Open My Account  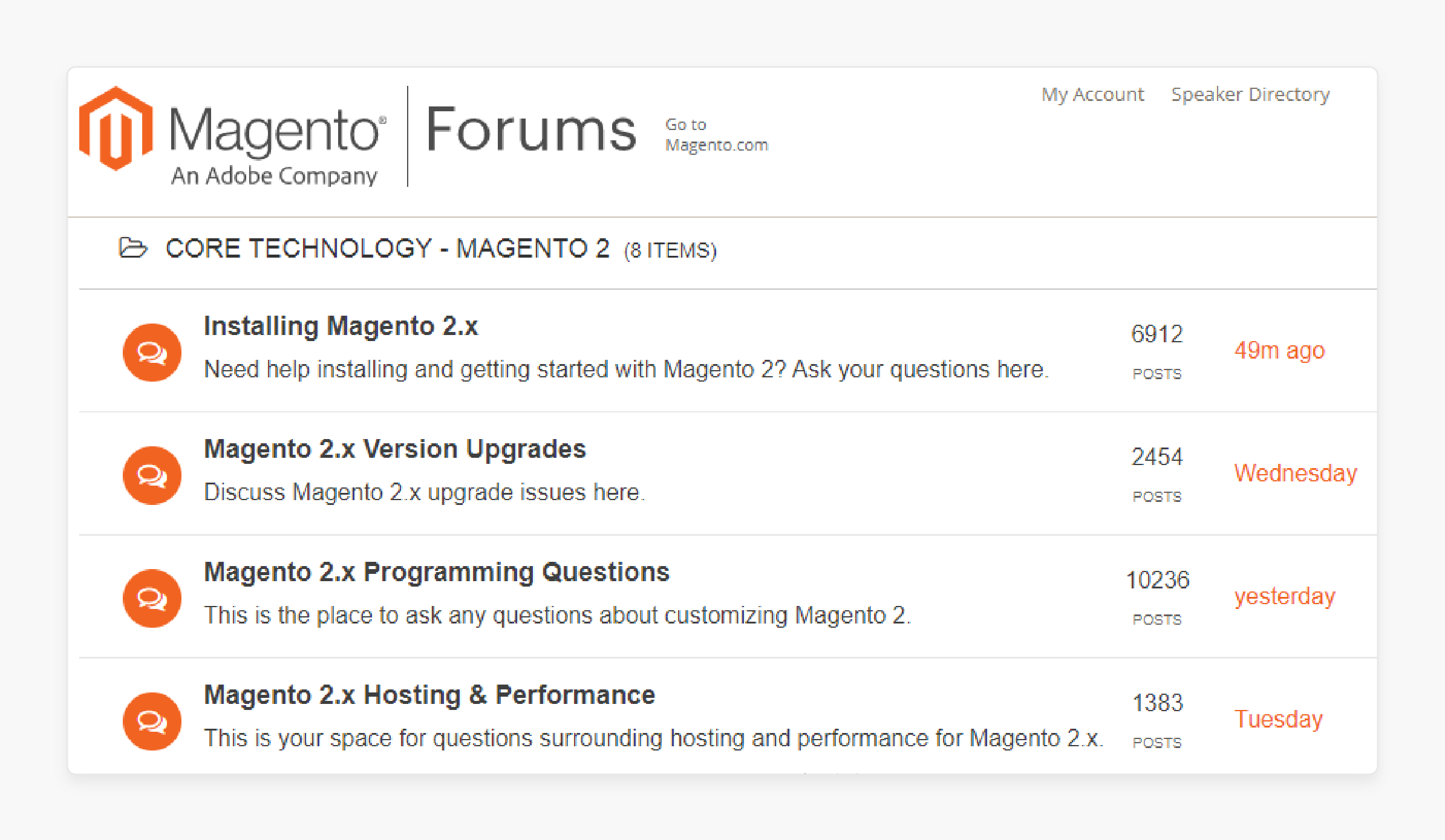pos(1092,94)
